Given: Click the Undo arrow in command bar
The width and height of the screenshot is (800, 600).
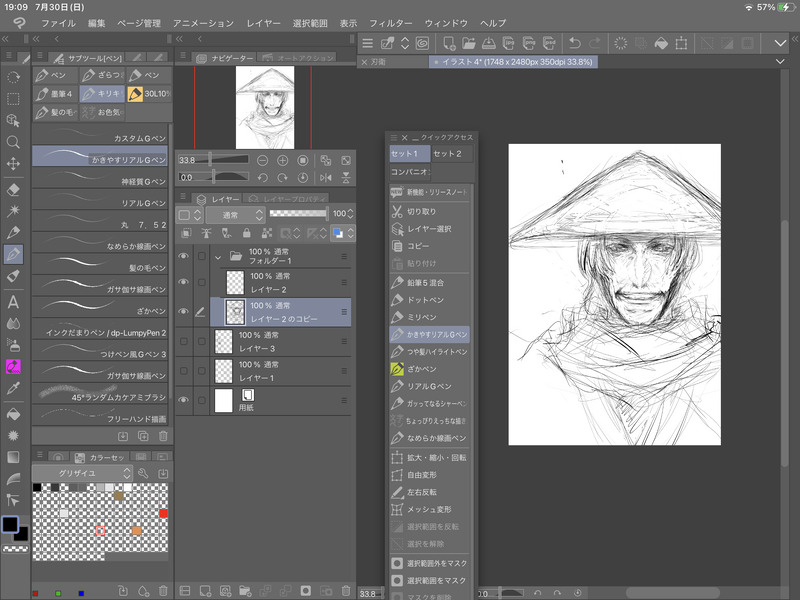Looking at the screenshot, I should point(574,43).
